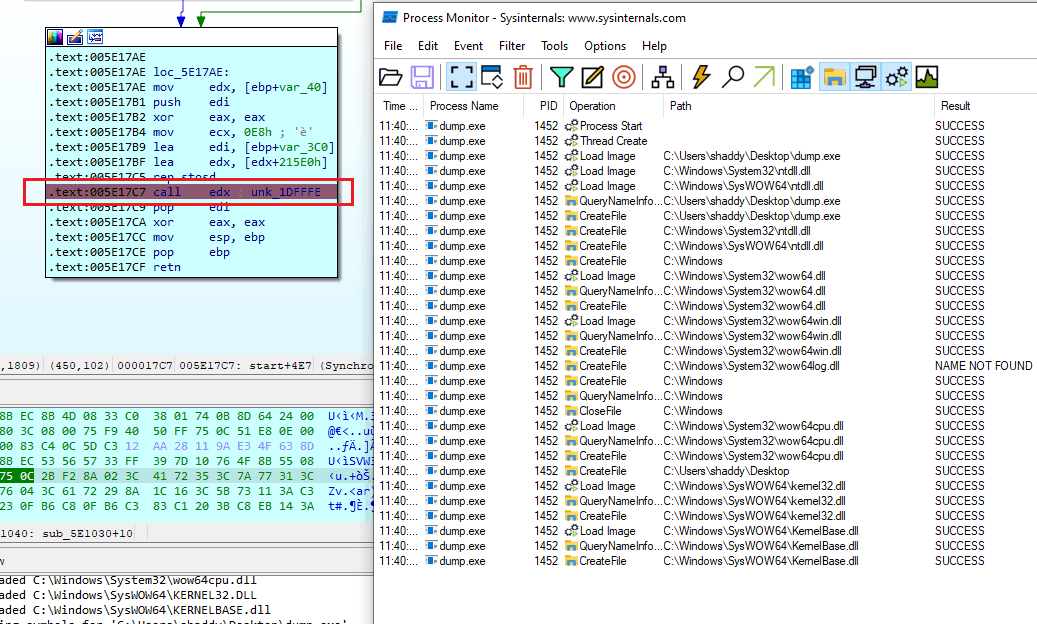The width and height of the screenshot is (1037, 624).
Task: Toggle Show File System Activity folder icon
Action: (x=834, y=77)
